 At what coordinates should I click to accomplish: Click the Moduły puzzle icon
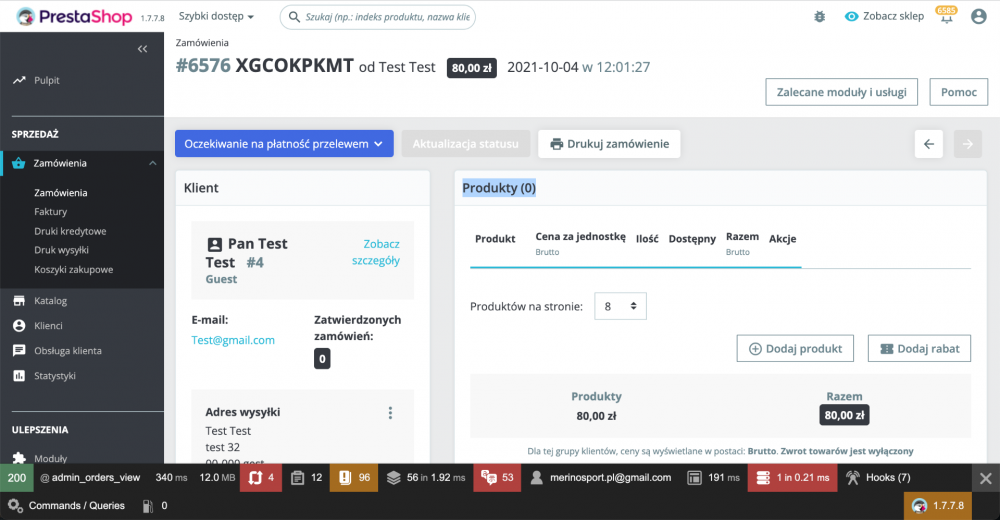tap(19, 457)
